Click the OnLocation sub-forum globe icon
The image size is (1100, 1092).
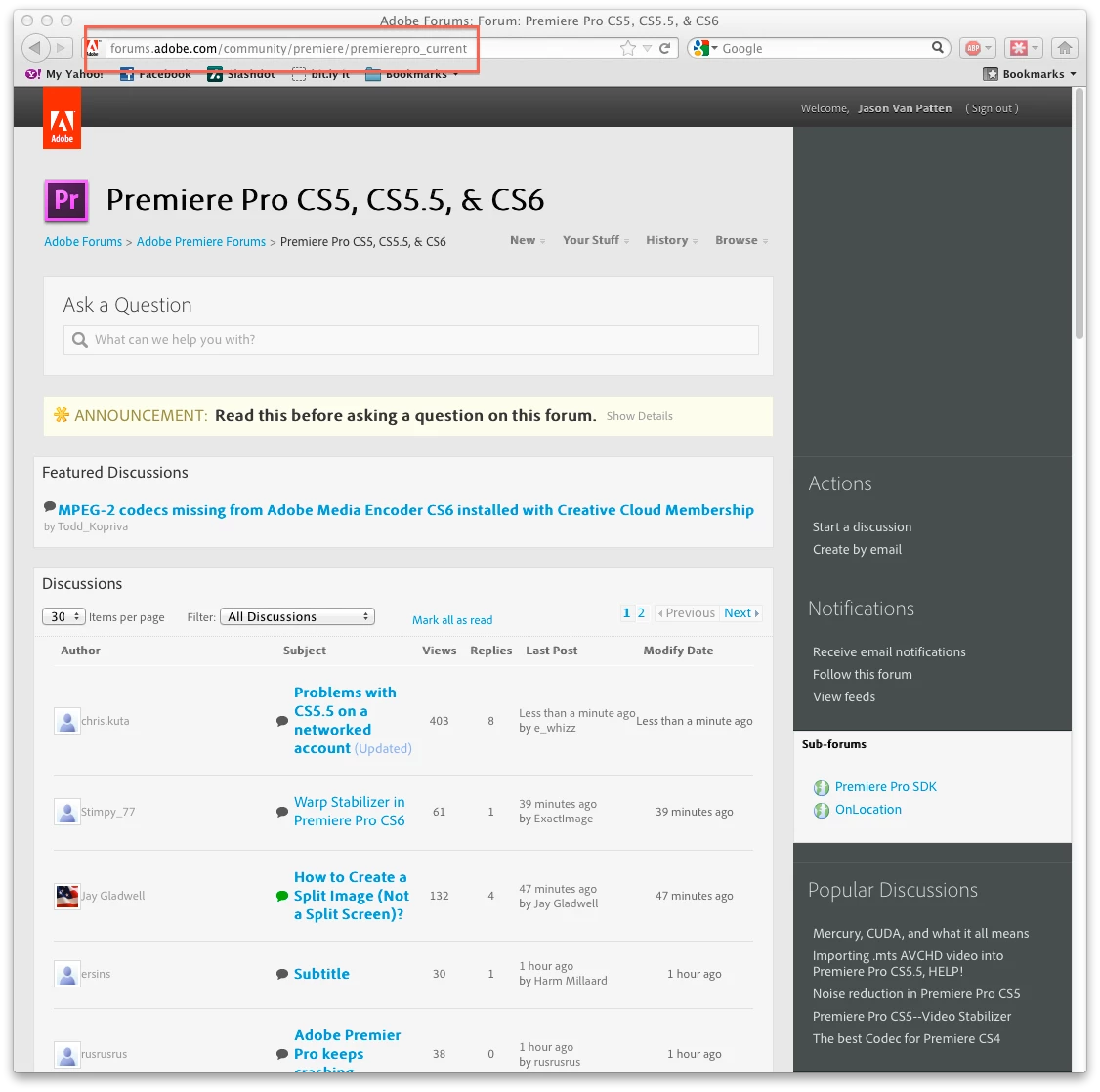(821, 810)
